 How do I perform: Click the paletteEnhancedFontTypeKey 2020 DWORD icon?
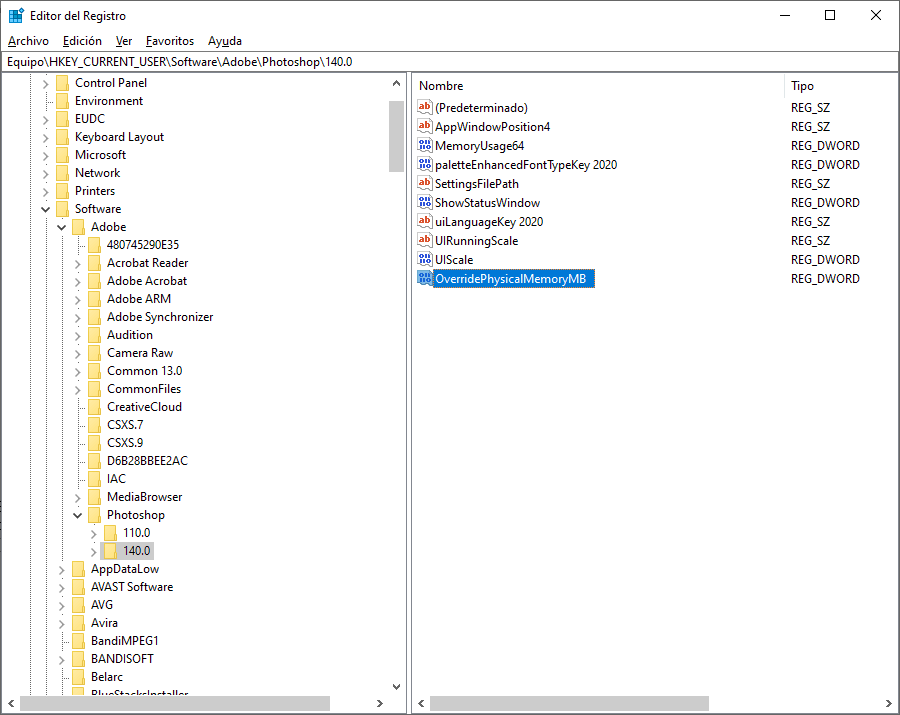(425, 164)
